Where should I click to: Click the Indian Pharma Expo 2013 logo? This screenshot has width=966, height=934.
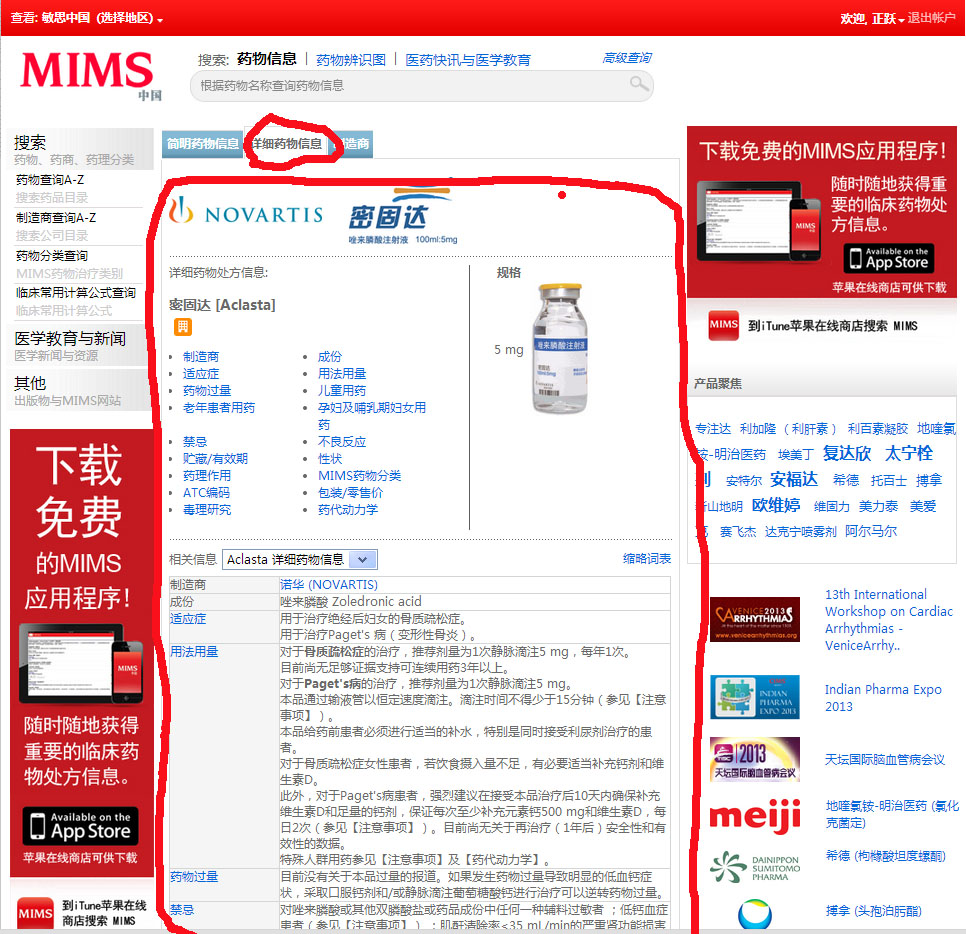pyautogui.click(x=755, y=697)
